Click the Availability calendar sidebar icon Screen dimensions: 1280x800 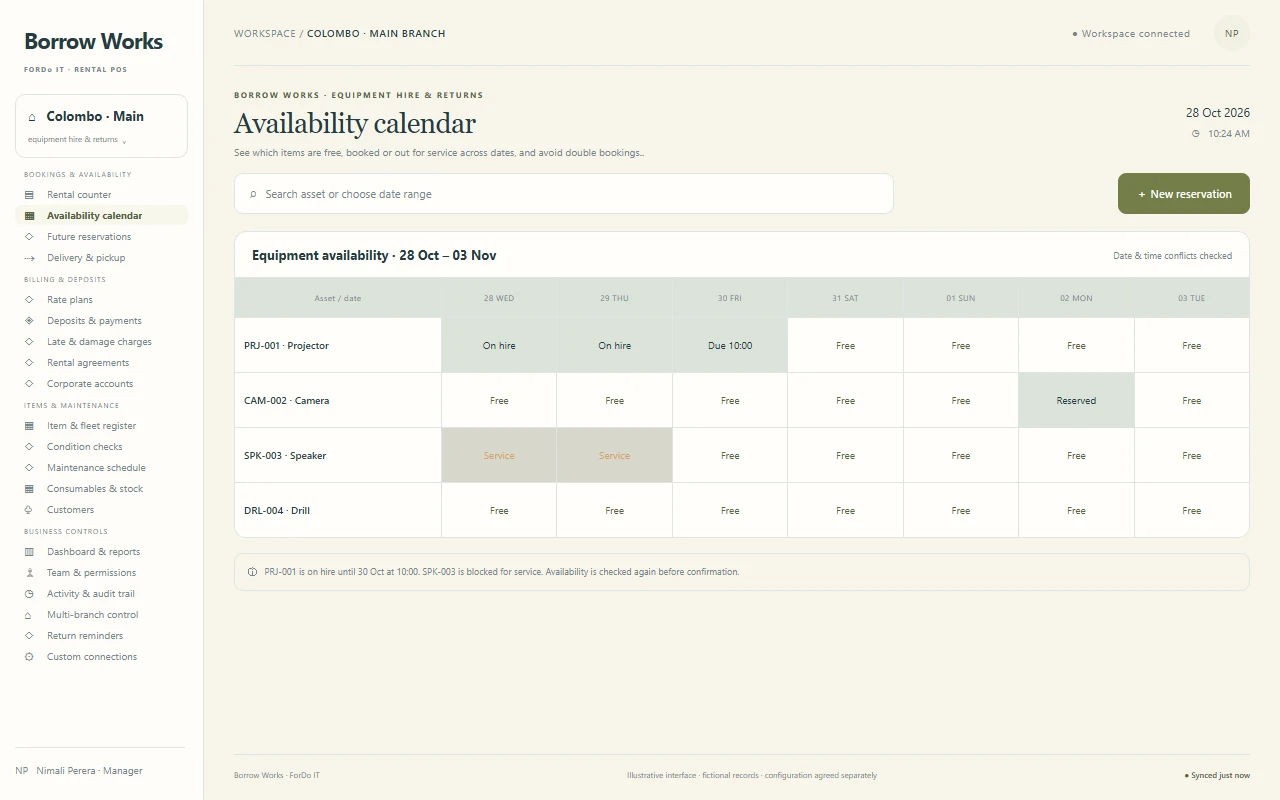tap(29, 216)
